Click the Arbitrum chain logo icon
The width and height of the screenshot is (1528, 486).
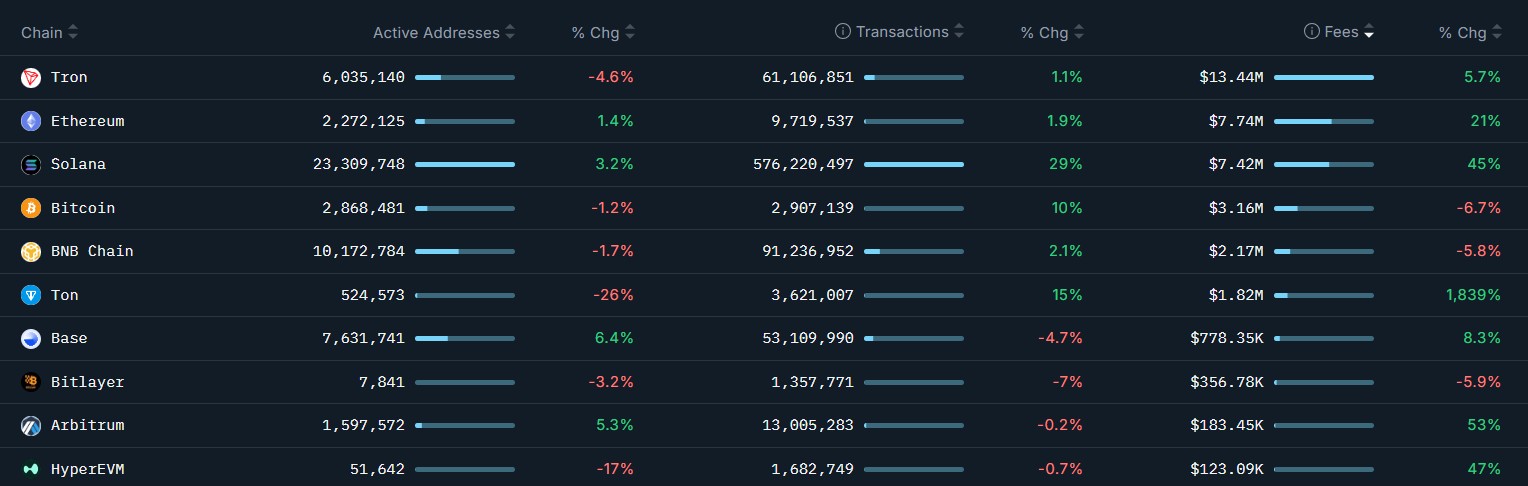[31, 426]
